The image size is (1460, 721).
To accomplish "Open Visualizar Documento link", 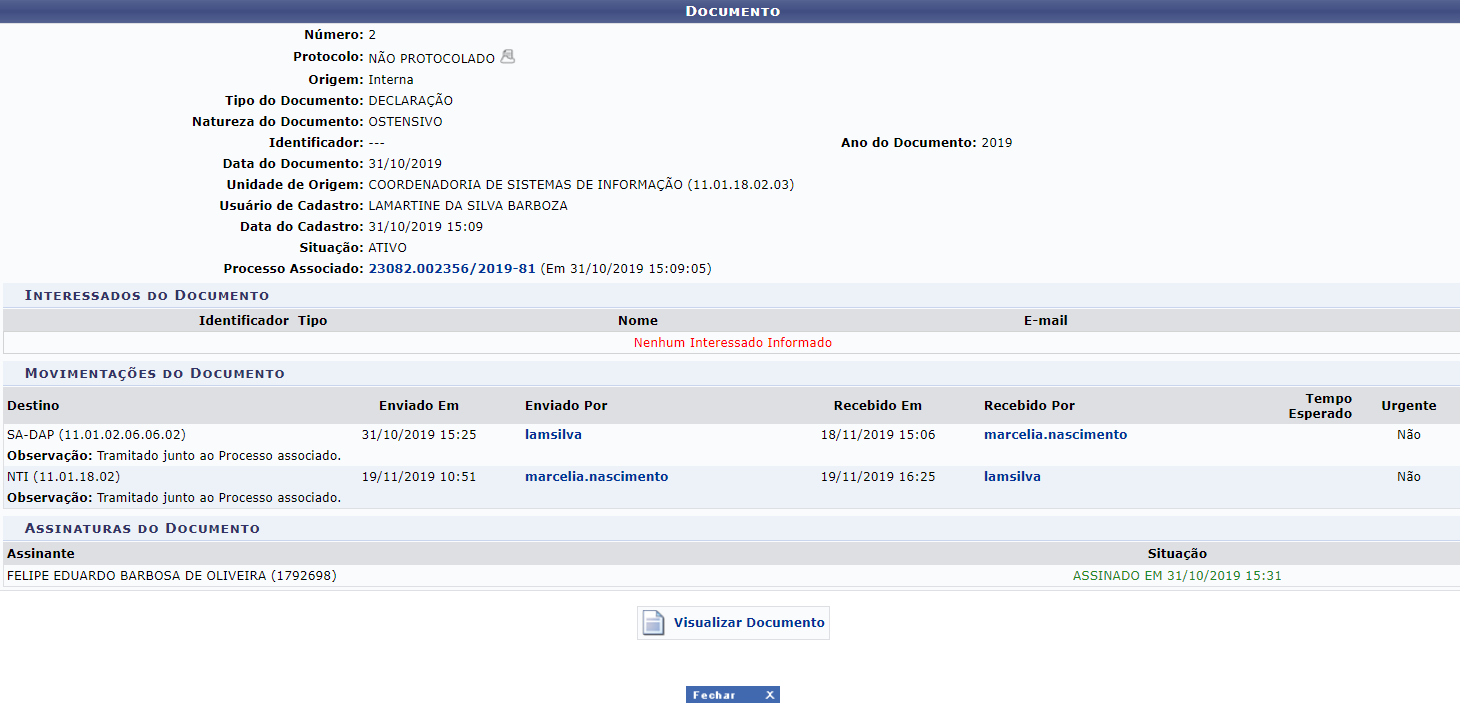I will tap(749, 622).
